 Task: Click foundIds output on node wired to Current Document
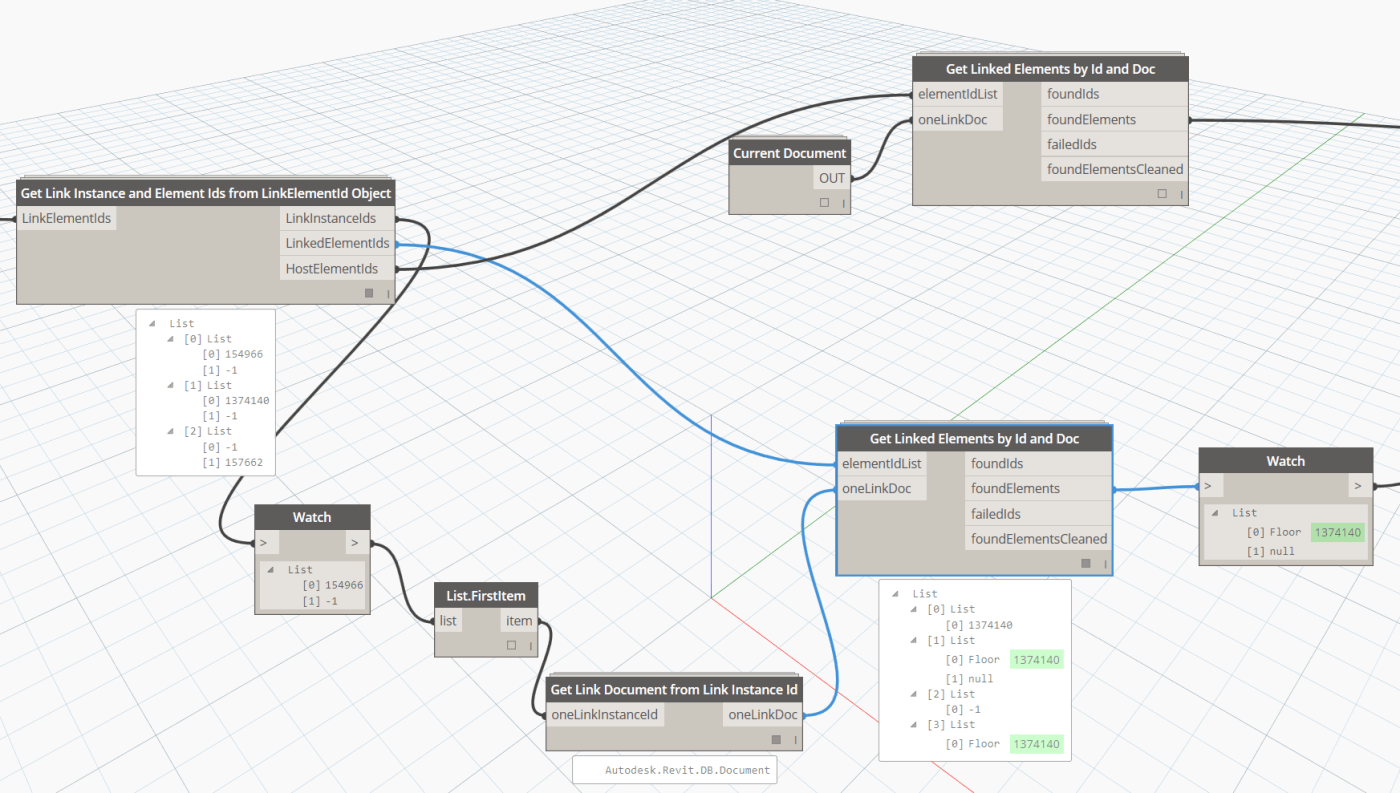tap(1114, 94)
